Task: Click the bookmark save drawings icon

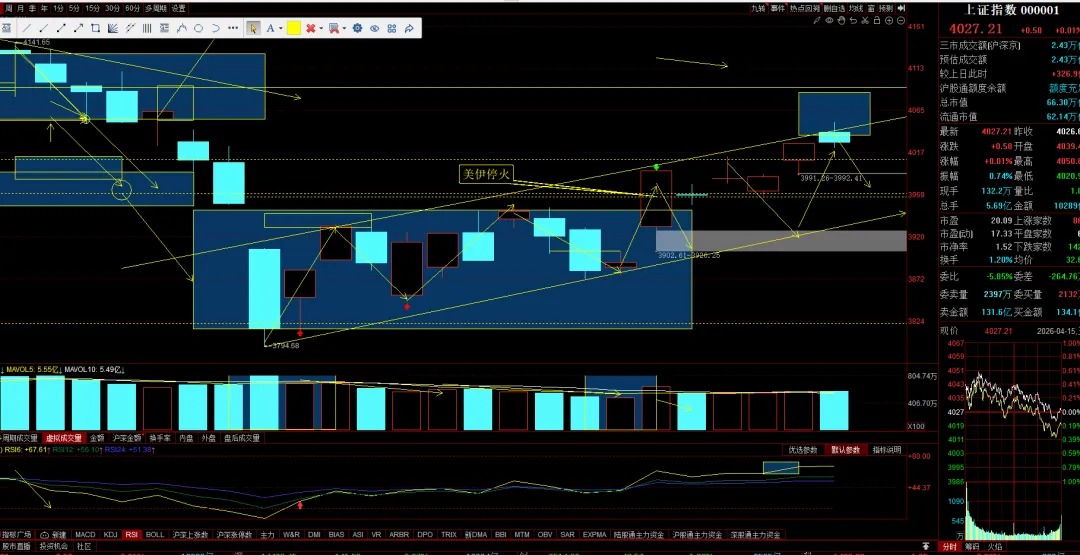Action: click(x=334, y=28)
